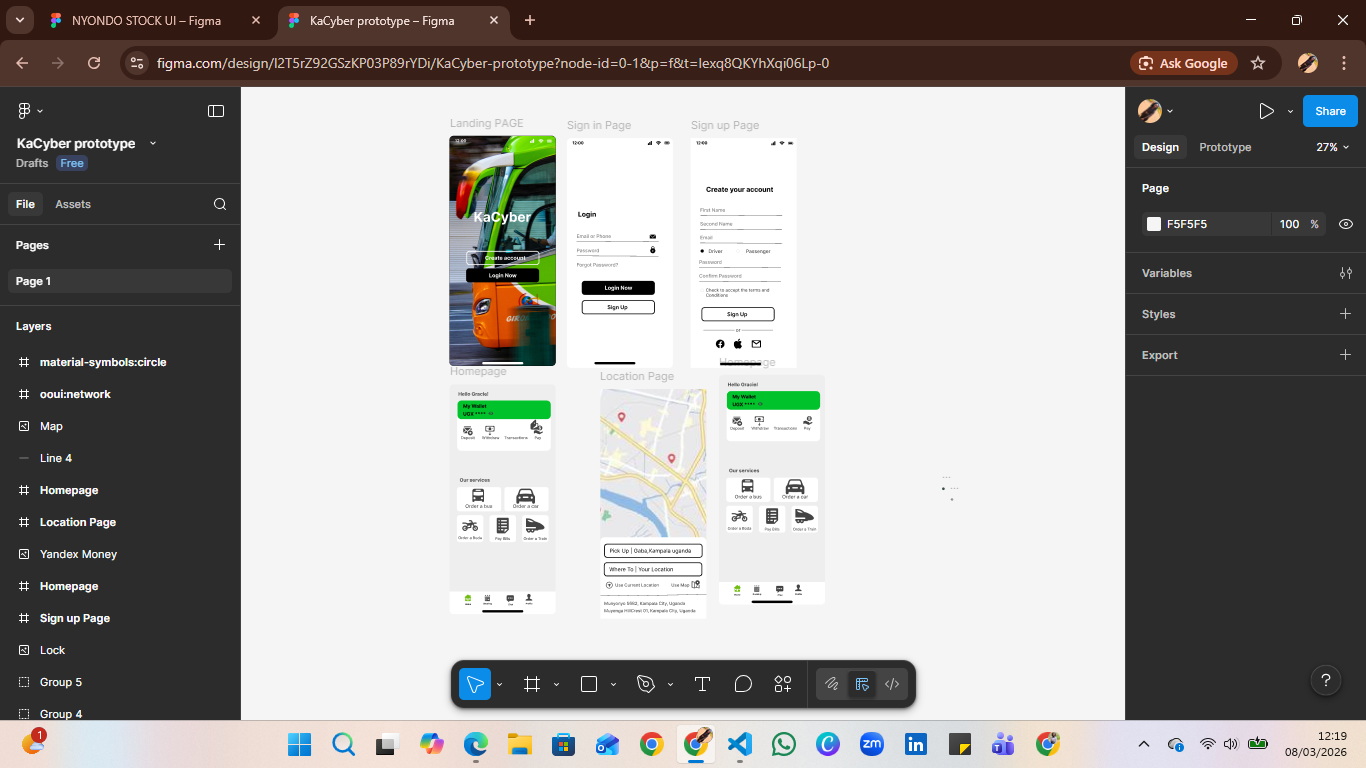Image resolution: width=1366 pixels, height=768 pixels.
Task: Select the Pen tool
Action: 646,684
